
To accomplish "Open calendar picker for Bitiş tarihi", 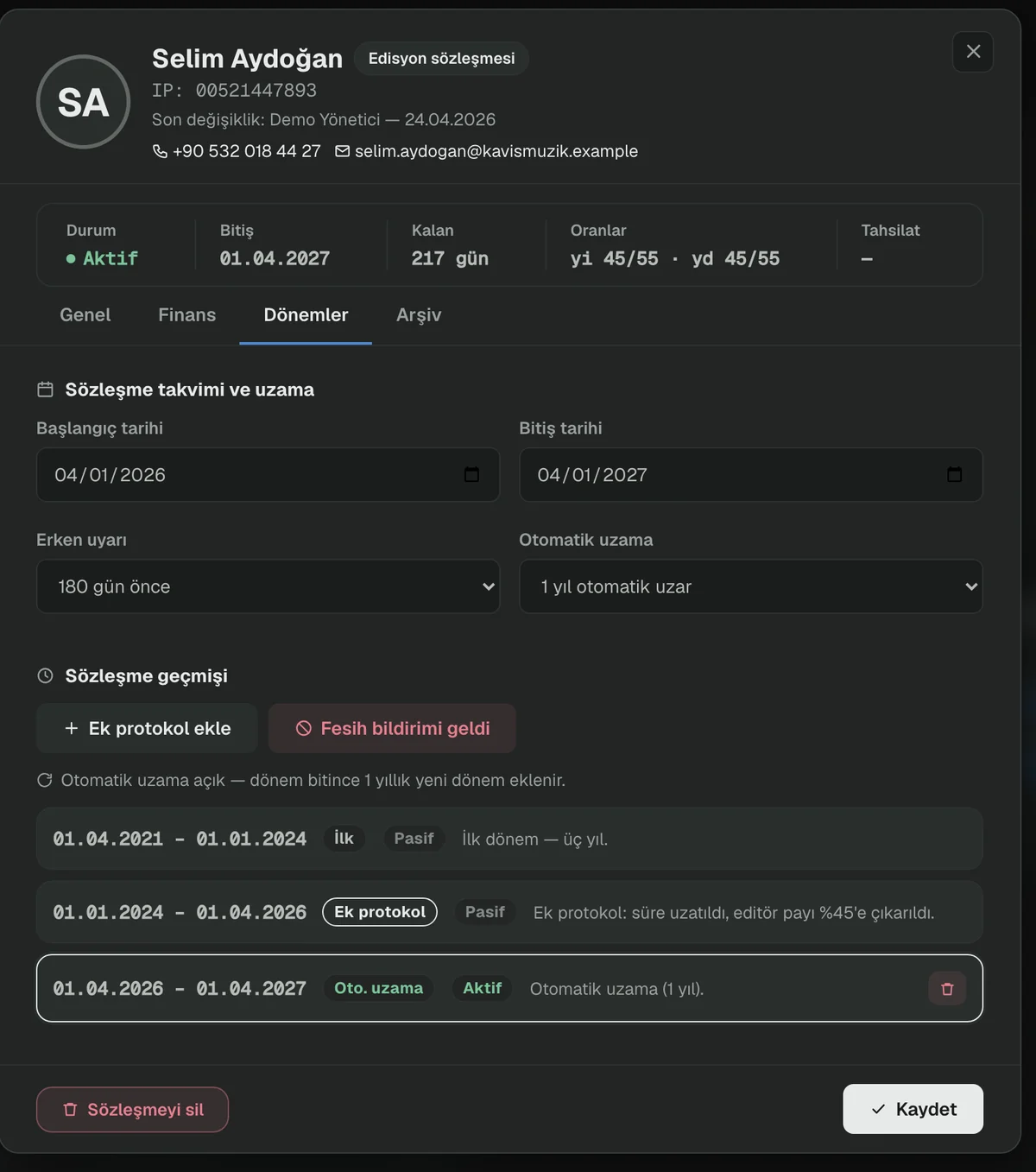I will pyautogui.click(x=954, y=474).
